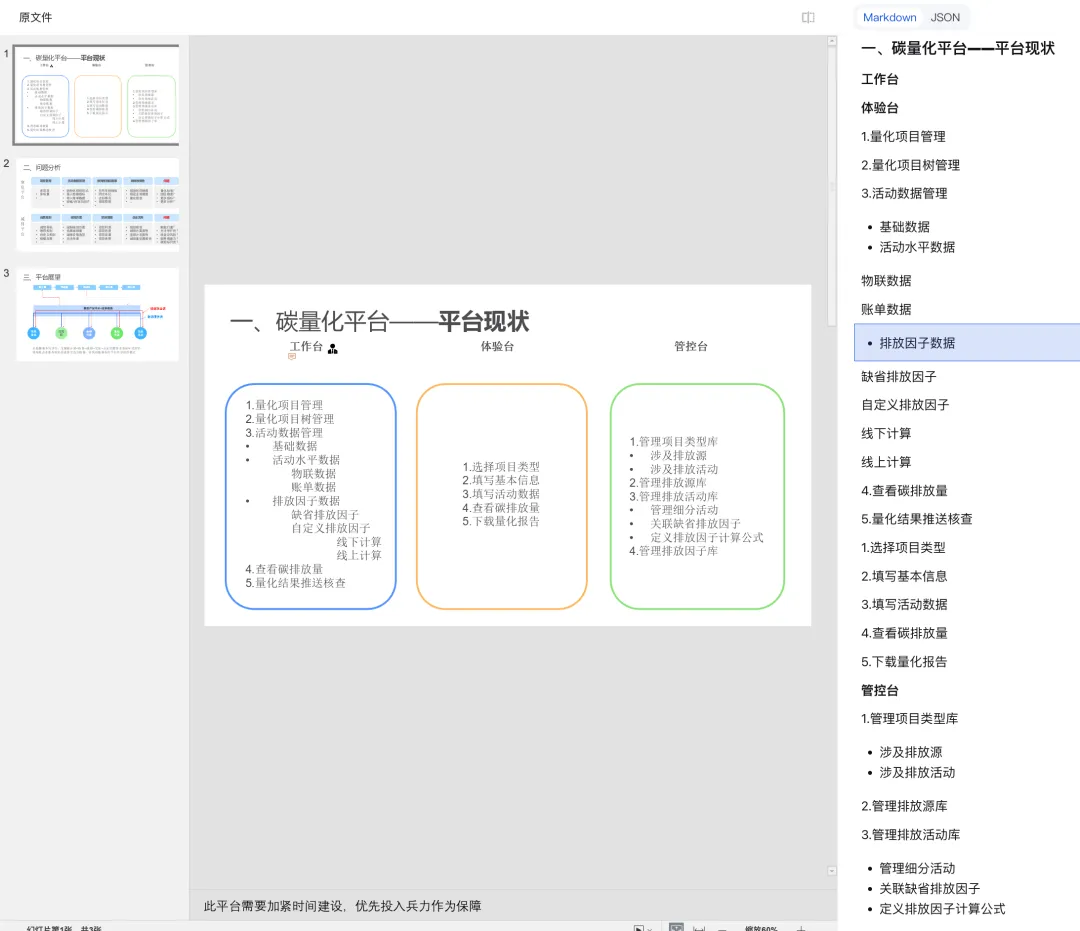Select slide 1 thumbnail 平台现状
The height and width of the screenshot is (931, 1080).
point(97,95)
